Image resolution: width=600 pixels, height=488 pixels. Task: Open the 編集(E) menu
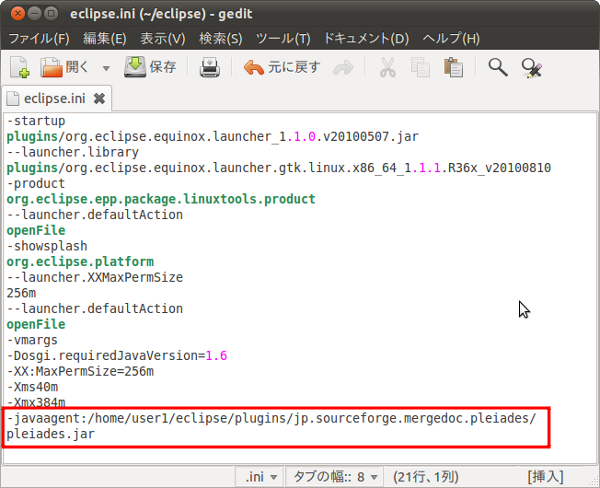105,38
